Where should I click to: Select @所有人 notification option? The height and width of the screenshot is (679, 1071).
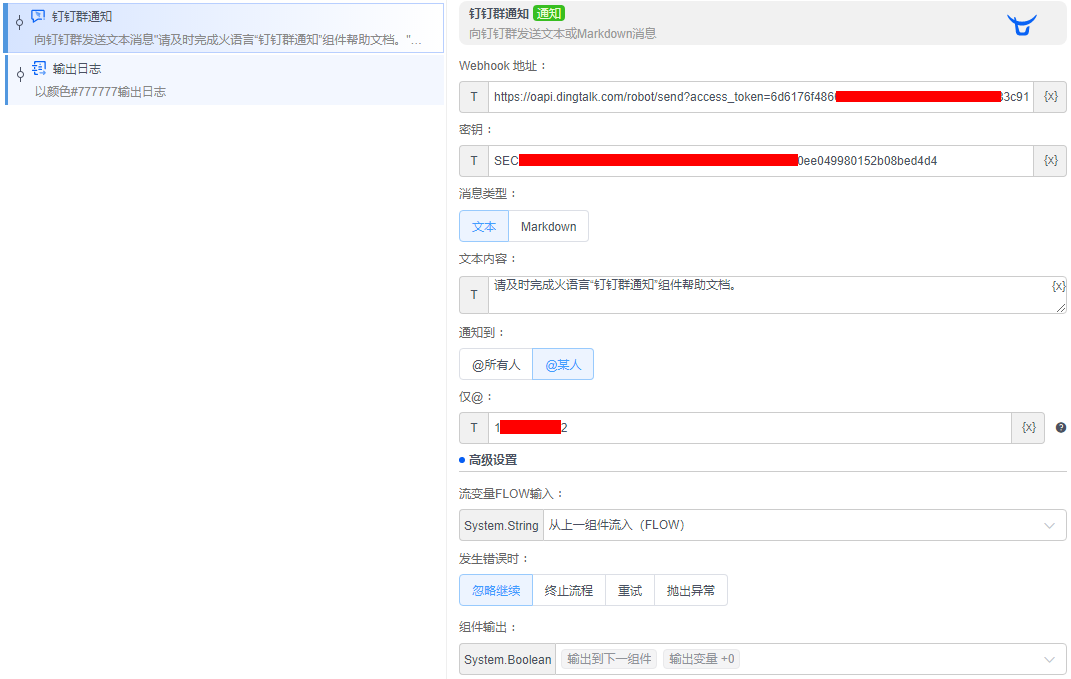(x=495, y=364)
